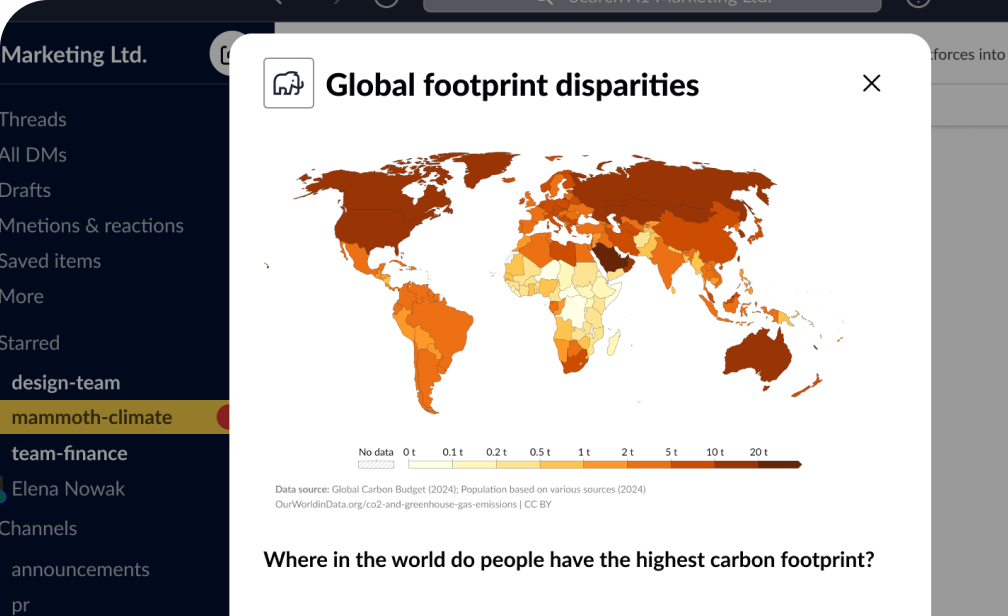Screen dimensions: 1008x616
Task: Click the Data source Global Carbon Budget text
Action: [460, 489]
